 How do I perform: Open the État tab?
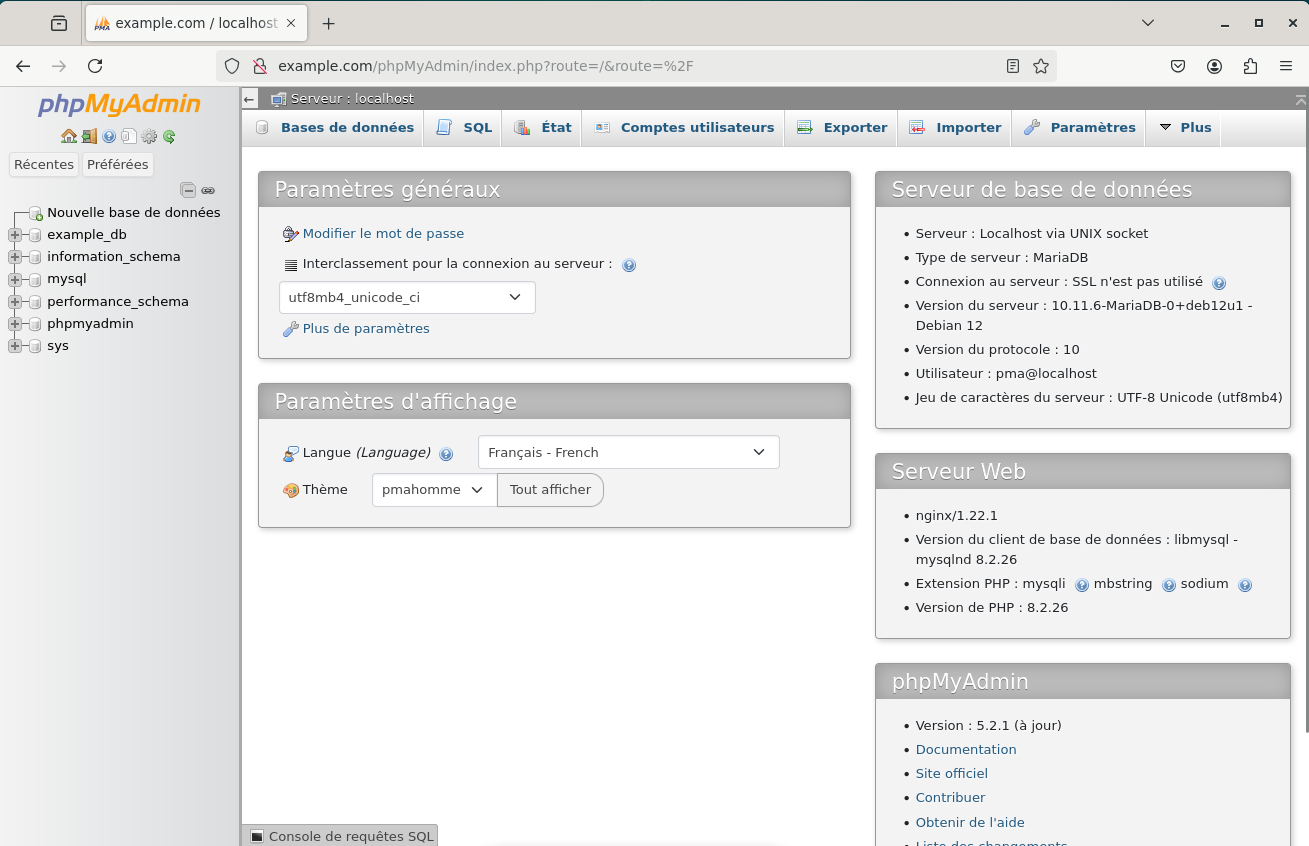[543, 128]
